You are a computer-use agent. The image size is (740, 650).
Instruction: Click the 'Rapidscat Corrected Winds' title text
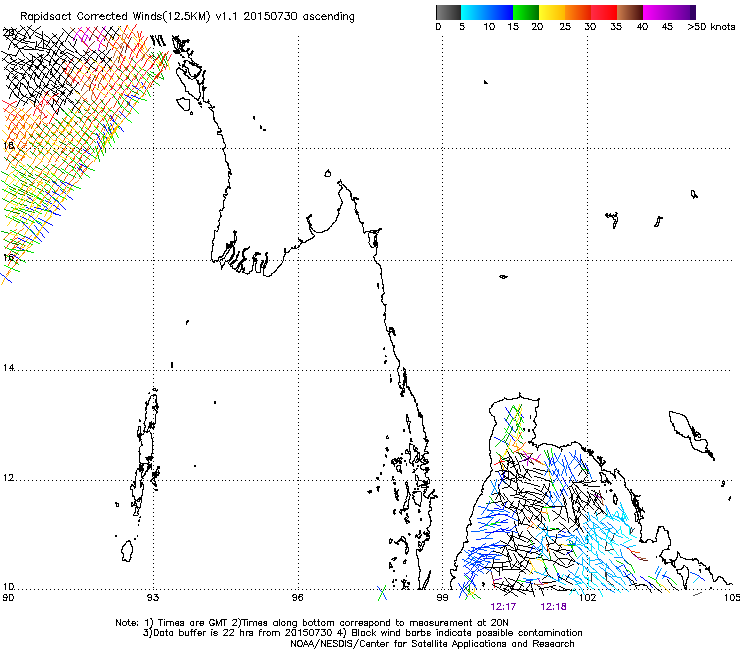pyautogui.click(x=115, y=17)
